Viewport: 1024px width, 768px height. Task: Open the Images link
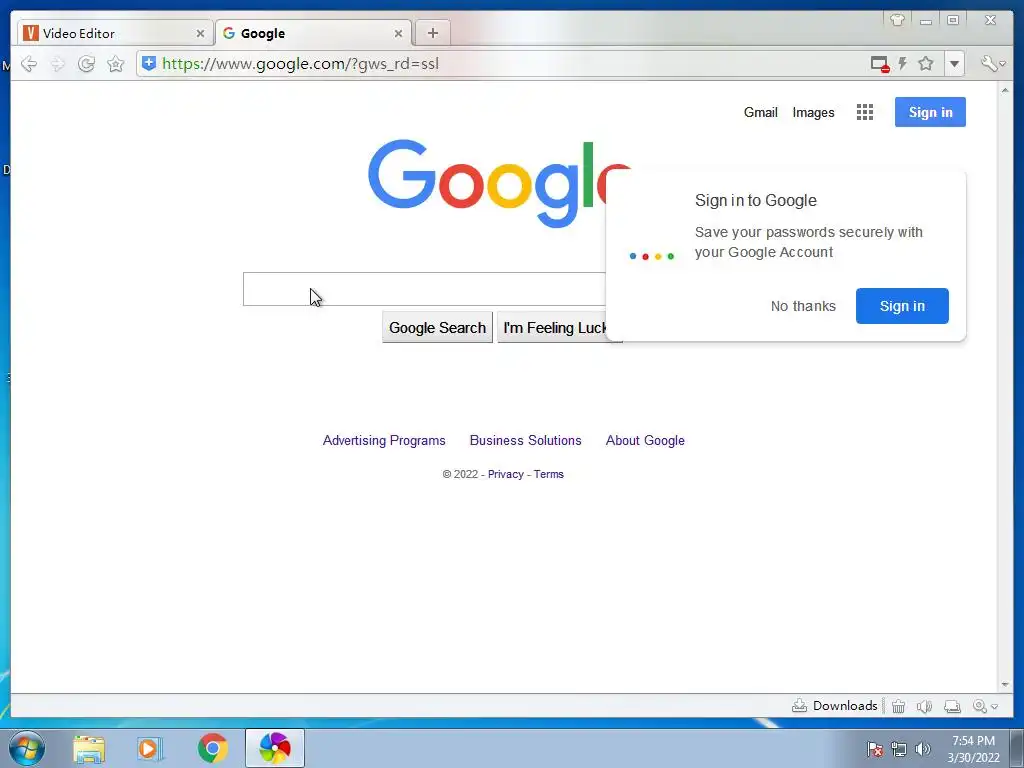point(813,112)
